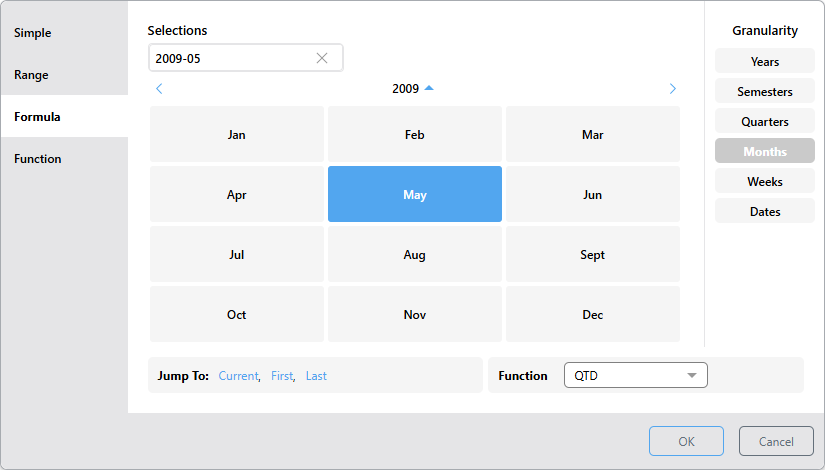Go to previous year with left arrow
Viewport: 825px width, 470px height.
pyautogui.click(x=159, y=89)
